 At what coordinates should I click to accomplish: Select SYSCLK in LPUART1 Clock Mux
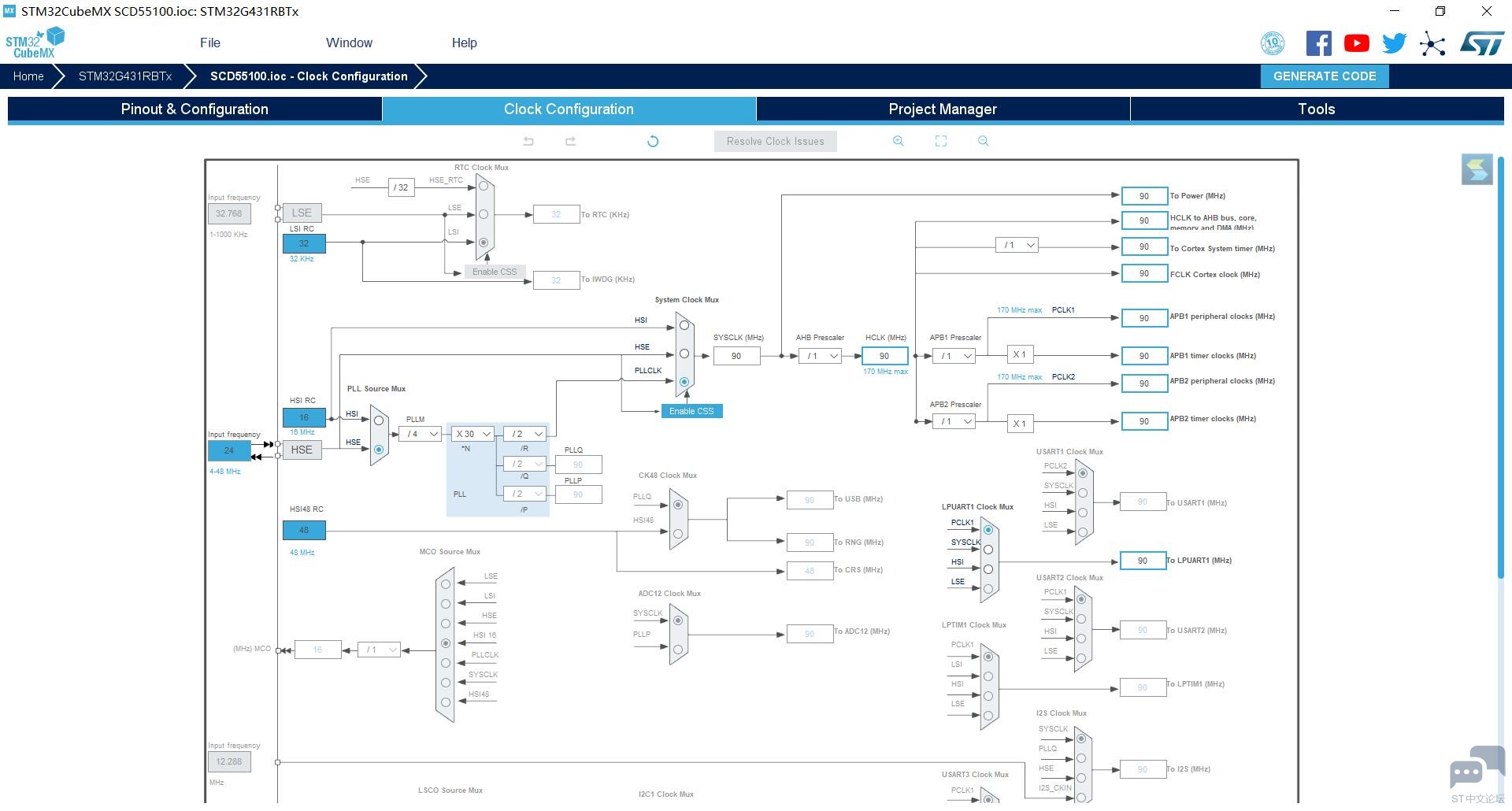point(988,550)
